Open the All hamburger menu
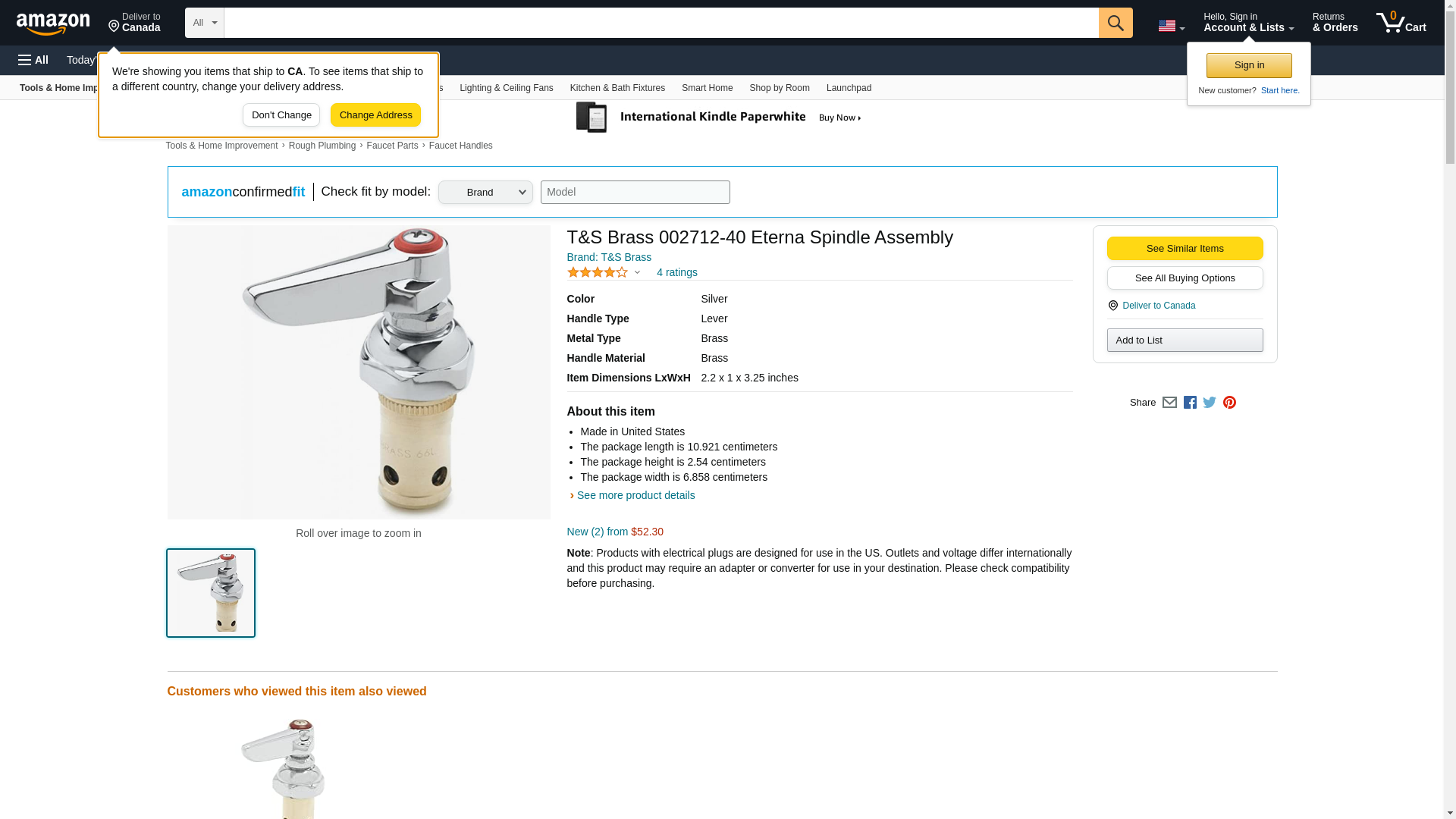Viewport: 1456px width, 819px height. pyautogui.click(x=33, y=60)
